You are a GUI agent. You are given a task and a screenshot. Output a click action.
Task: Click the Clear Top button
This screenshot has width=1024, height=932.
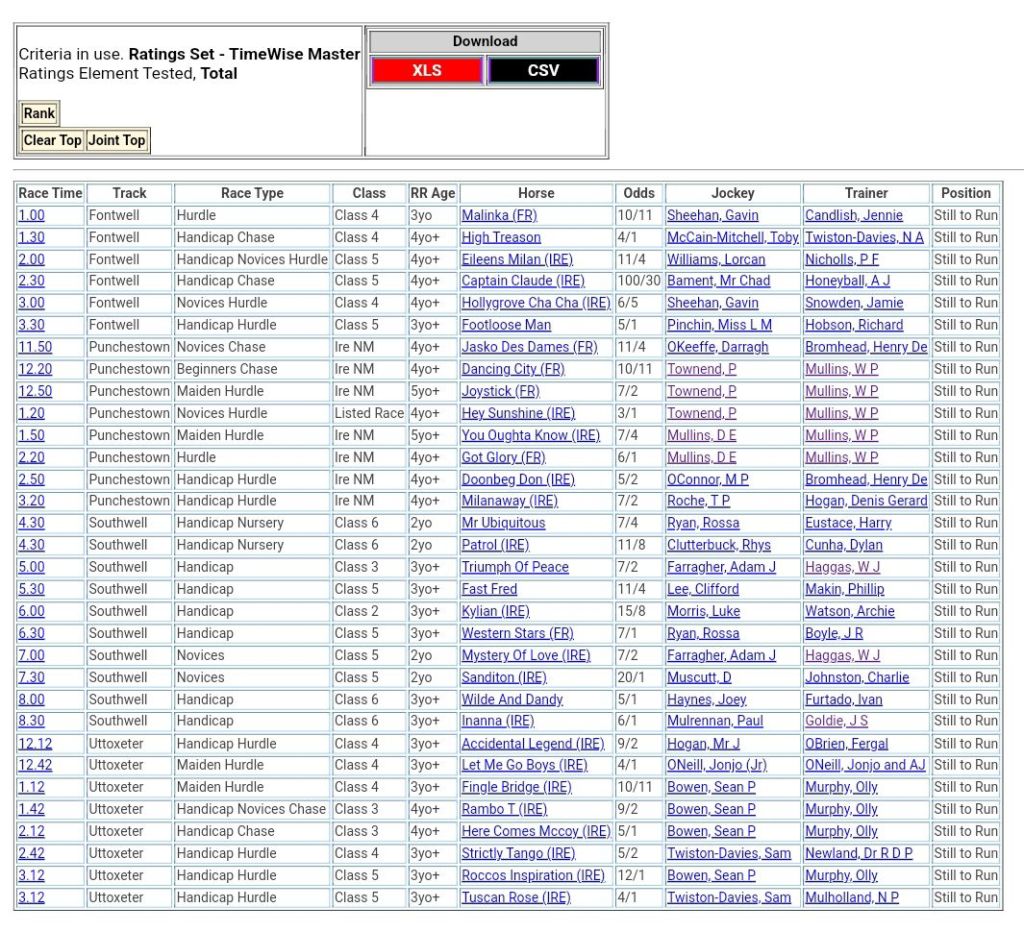pos(53,141)
